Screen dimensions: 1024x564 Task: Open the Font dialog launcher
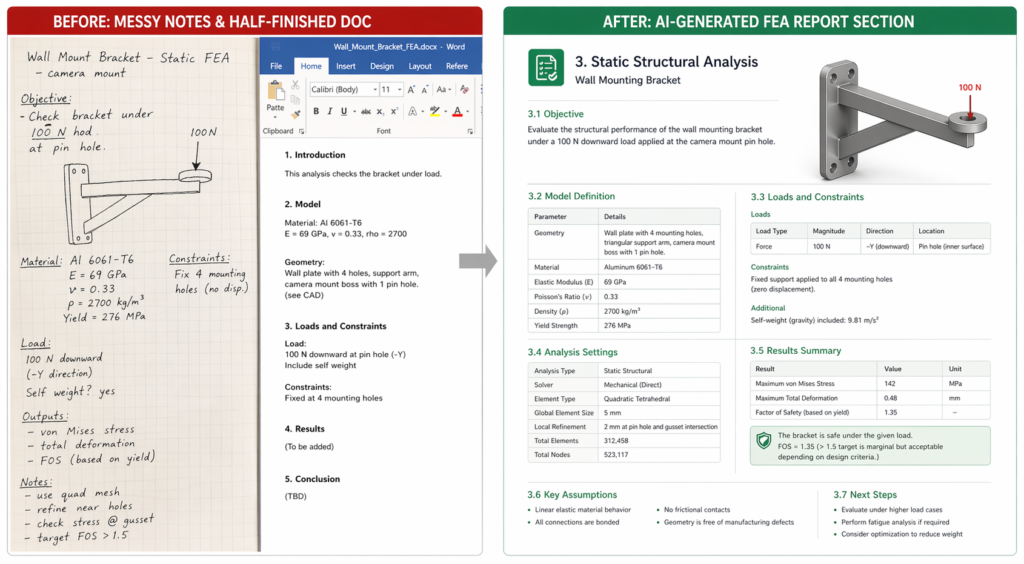(x=470, y=131)
